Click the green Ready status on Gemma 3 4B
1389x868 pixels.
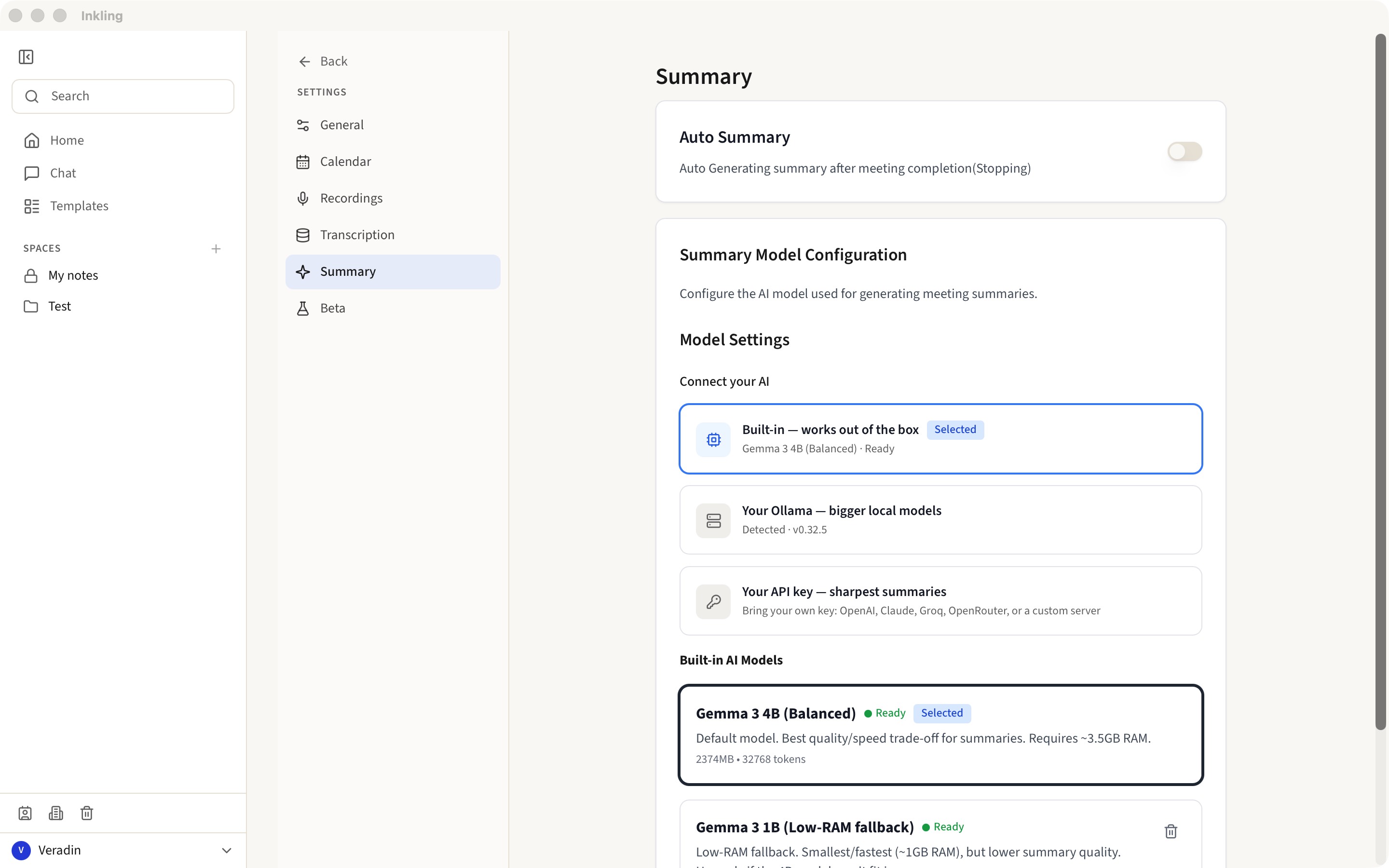885,713
